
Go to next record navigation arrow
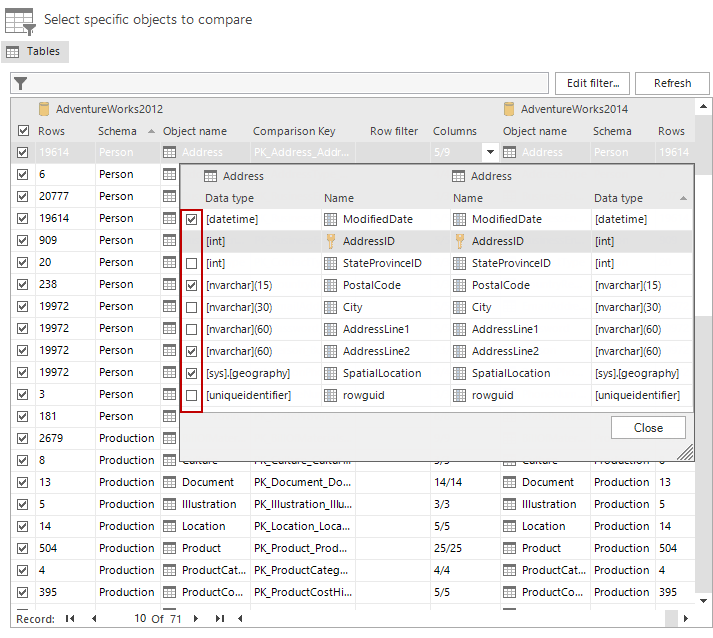[x=196, y=618]
